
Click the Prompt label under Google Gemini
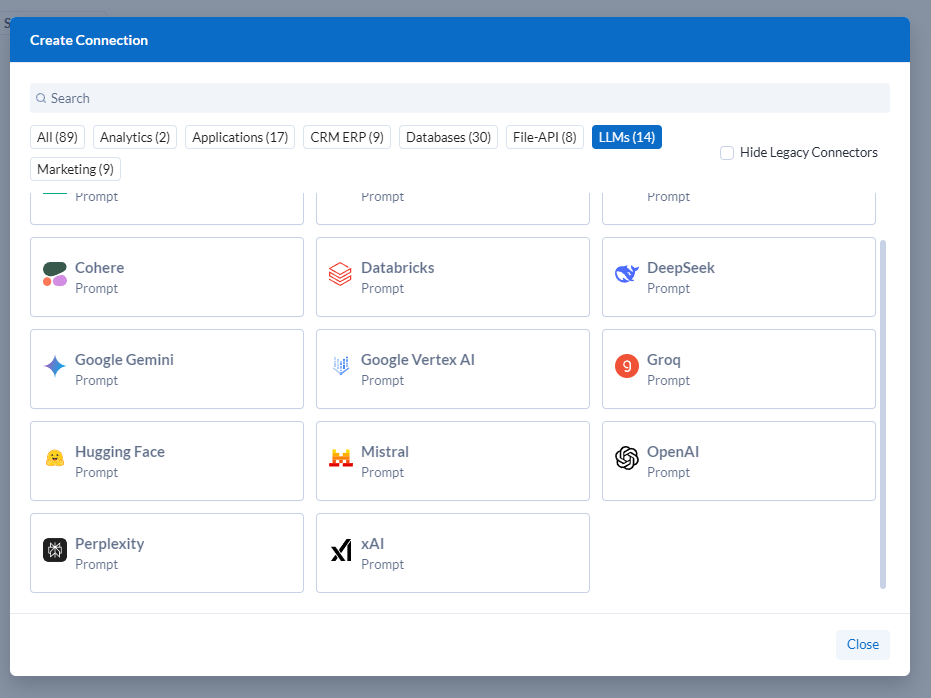tap(96, 380)
